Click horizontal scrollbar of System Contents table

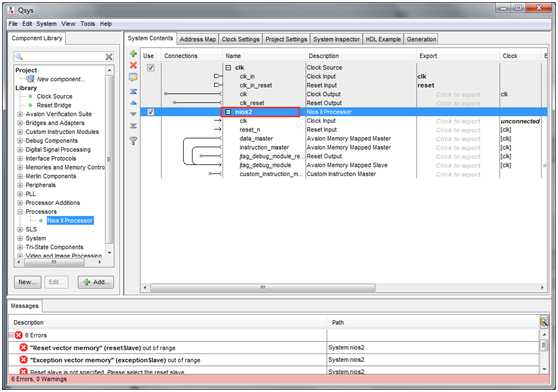pos(263,287)
